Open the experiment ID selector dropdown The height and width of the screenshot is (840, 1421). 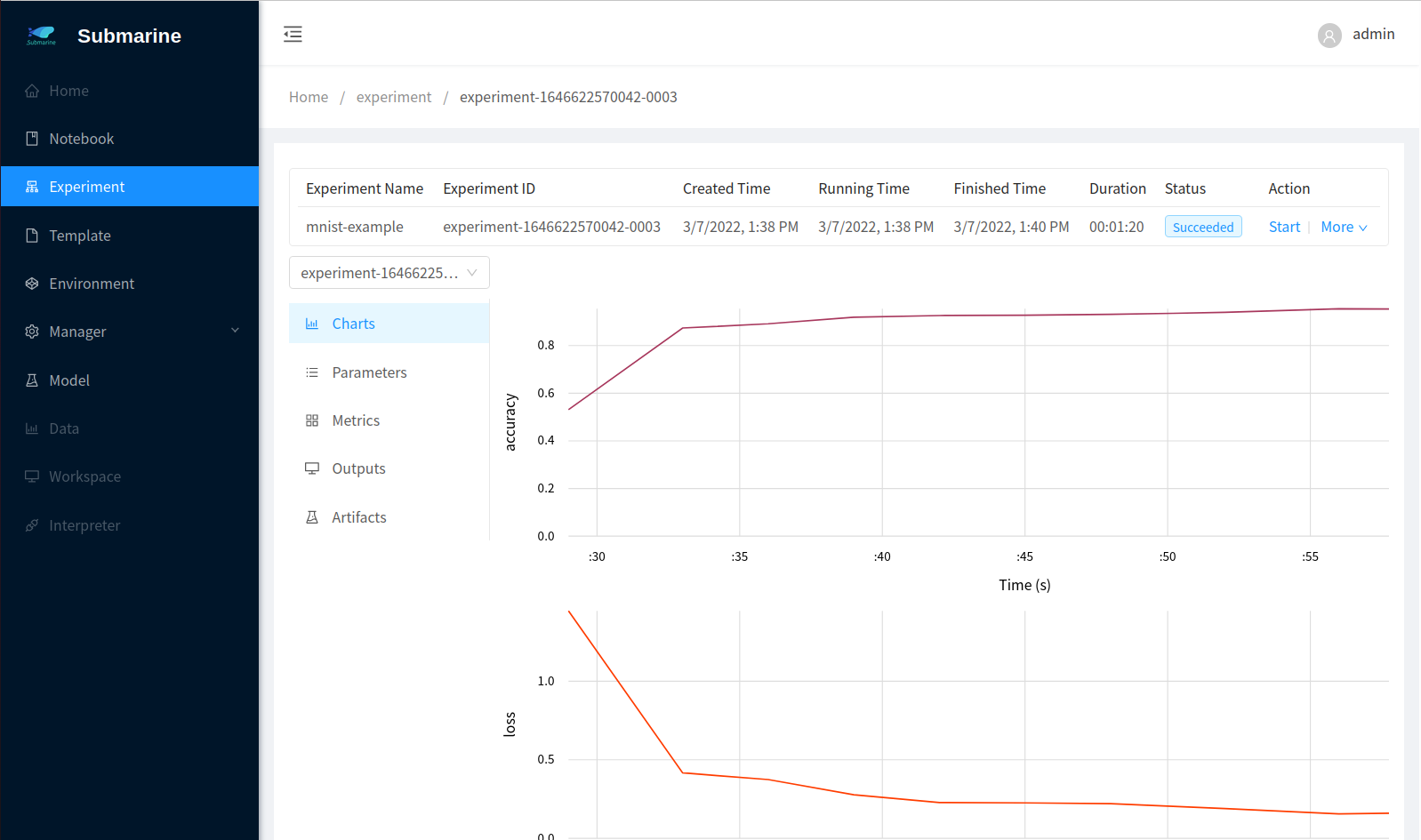(389, 273)
